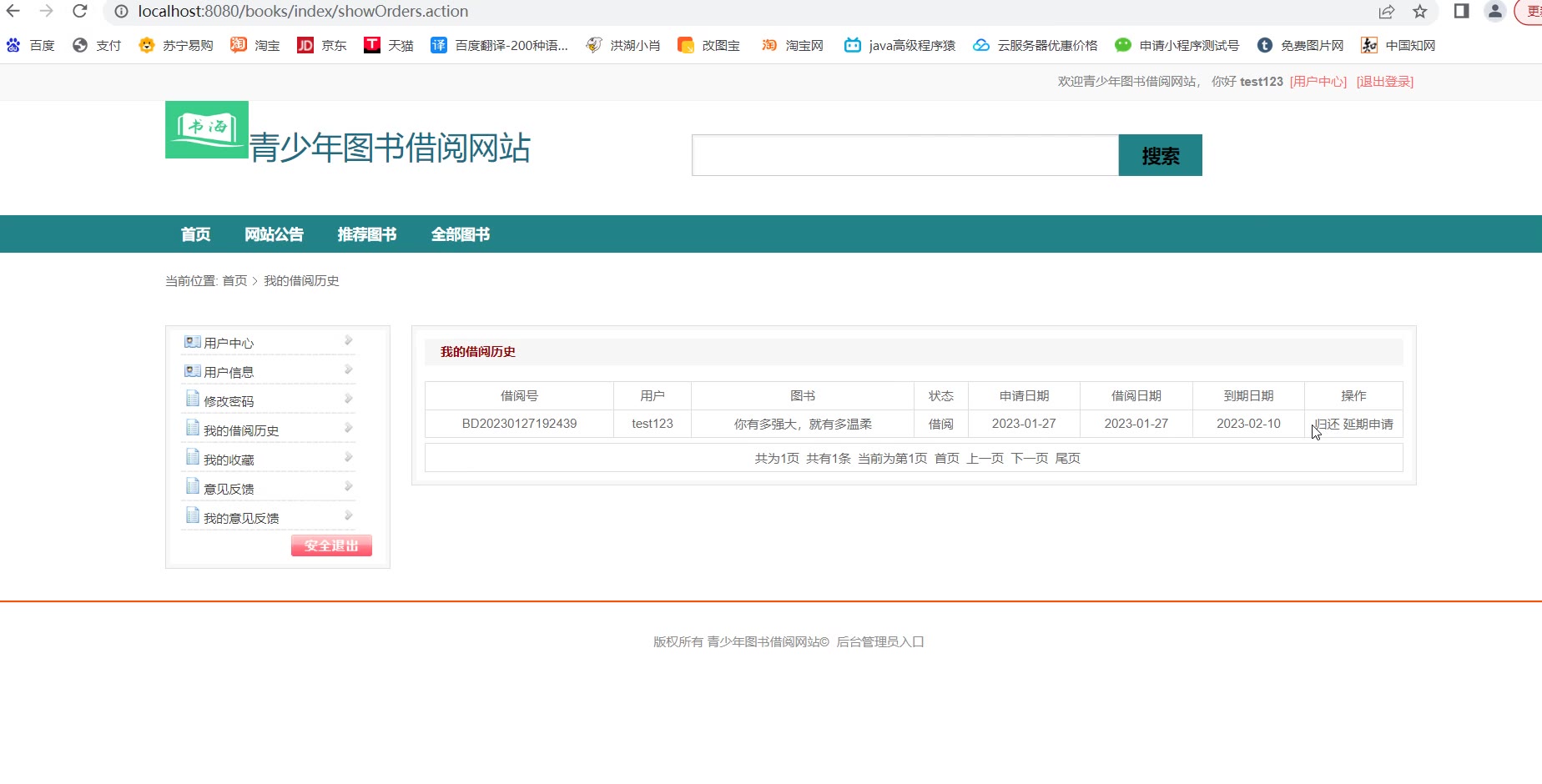Viewport: 1542px width, 784px height.
Task: Toggle the browser side panel icon
Action: click(1461, 11)
